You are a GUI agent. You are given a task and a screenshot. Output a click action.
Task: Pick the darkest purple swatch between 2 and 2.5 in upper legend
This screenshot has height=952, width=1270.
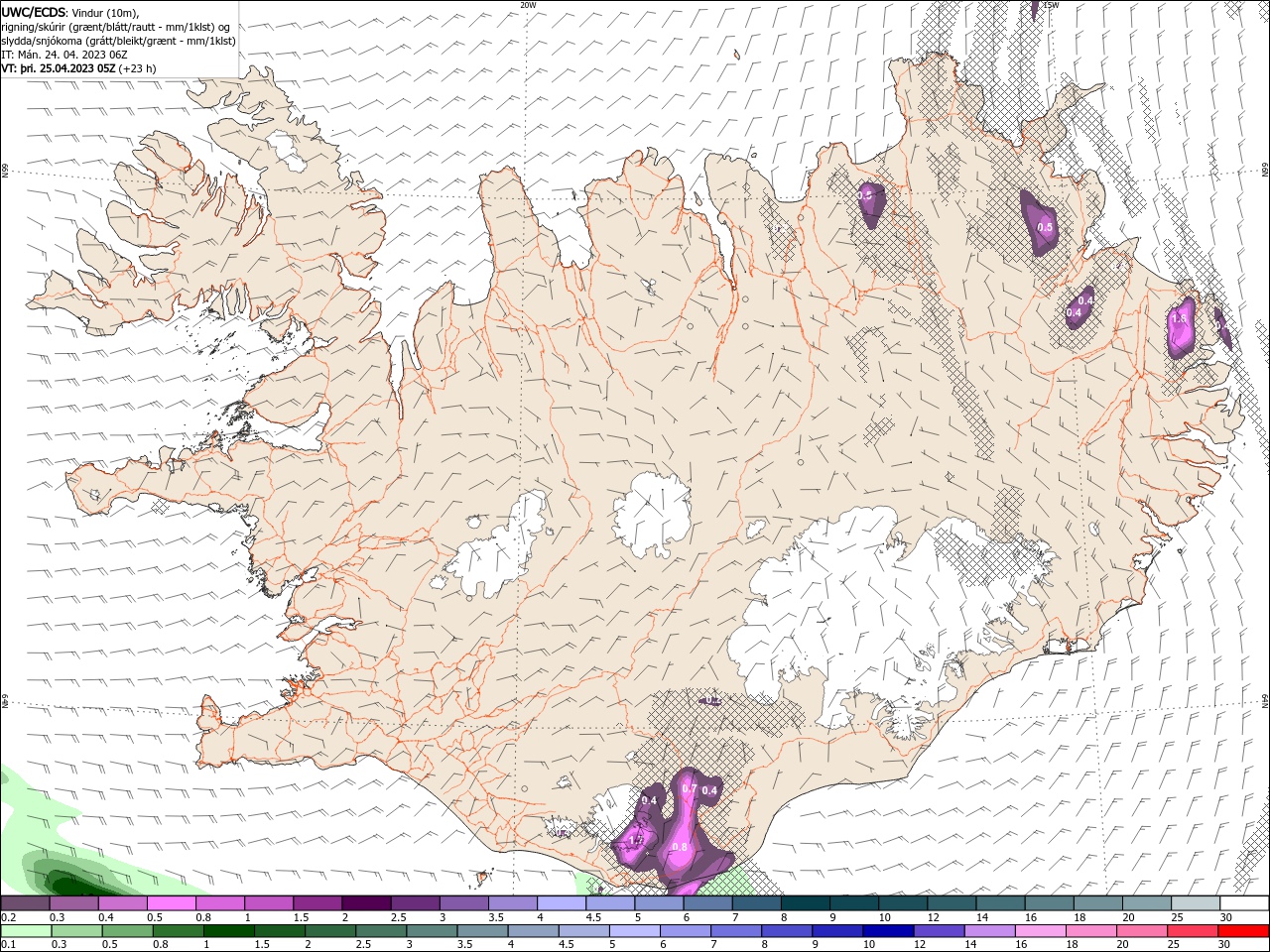point(365,902)
